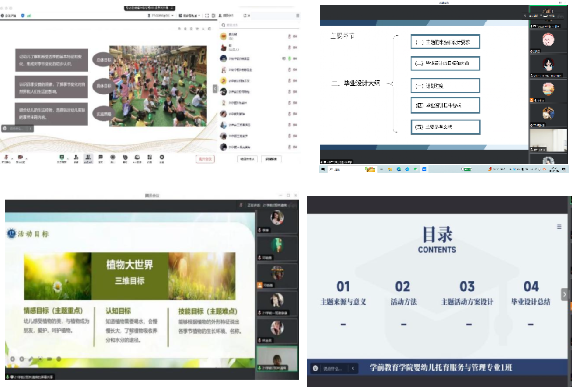This screenshot has height=388, width=572.
Task: Click the search field in the participants panel
Action: point(259,25)
